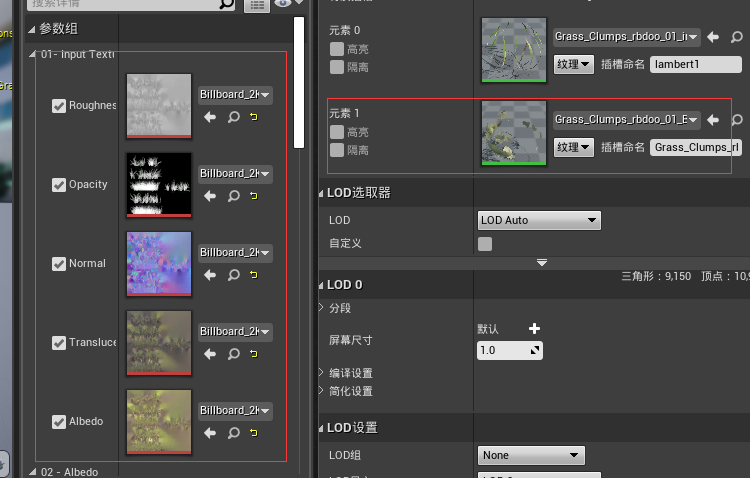750x478 pixels.
Task: Use selected asset for Albedo texture
Action: [210, 433]
